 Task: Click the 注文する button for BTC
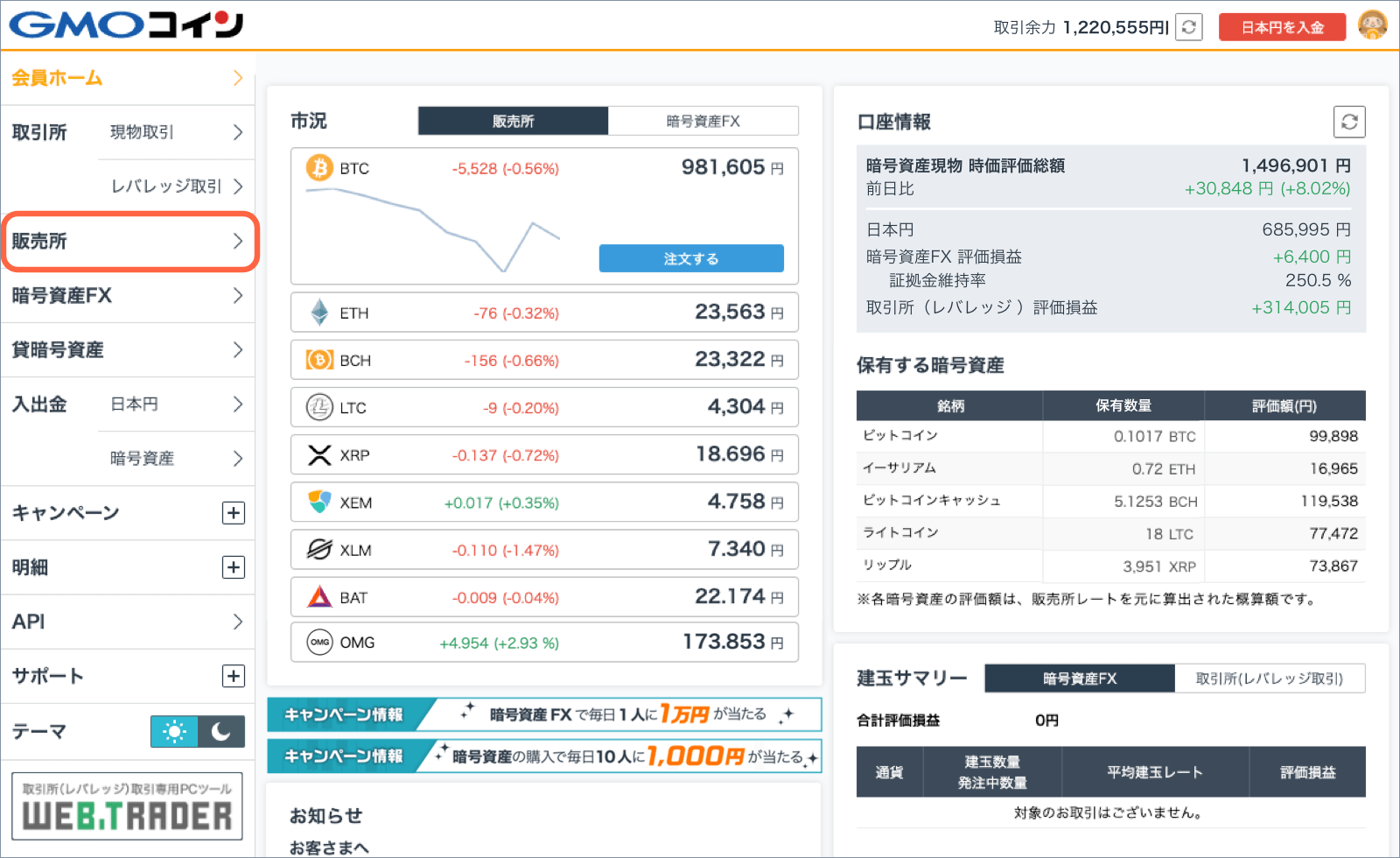691,258
